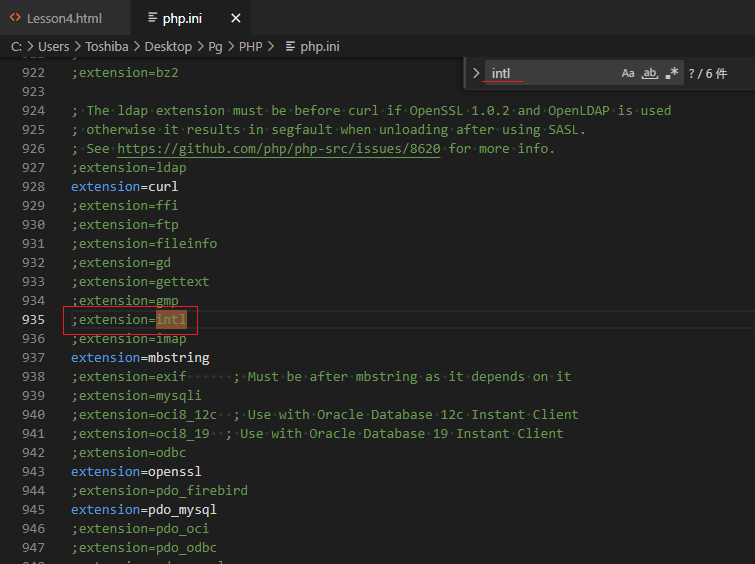Click the C: breadcrumb segment
Image resolution: width=755 pixels, height=564 pixels.
(16, 47)
